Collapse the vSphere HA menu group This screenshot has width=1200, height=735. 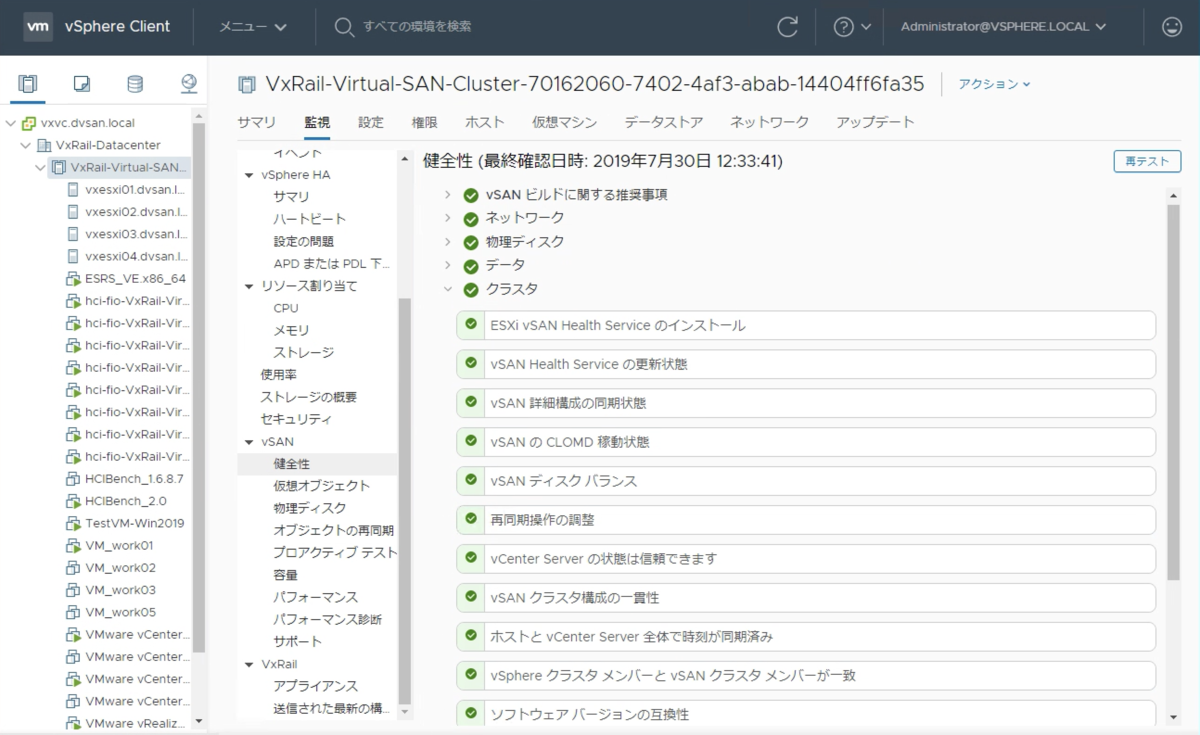point(249,175)
